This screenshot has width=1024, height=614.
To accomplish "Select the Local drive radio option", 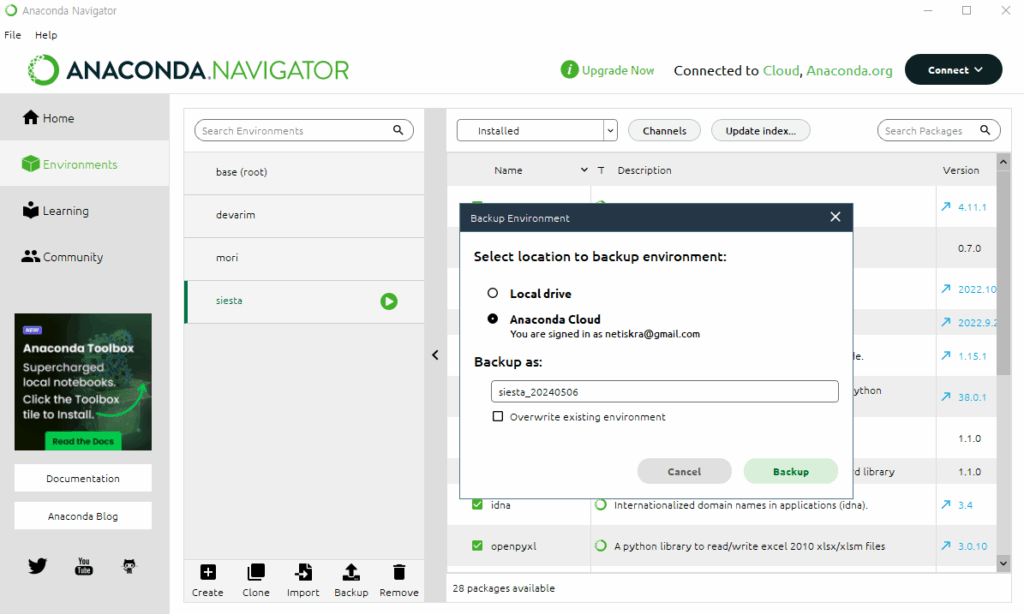I will [x=492, y=294].
